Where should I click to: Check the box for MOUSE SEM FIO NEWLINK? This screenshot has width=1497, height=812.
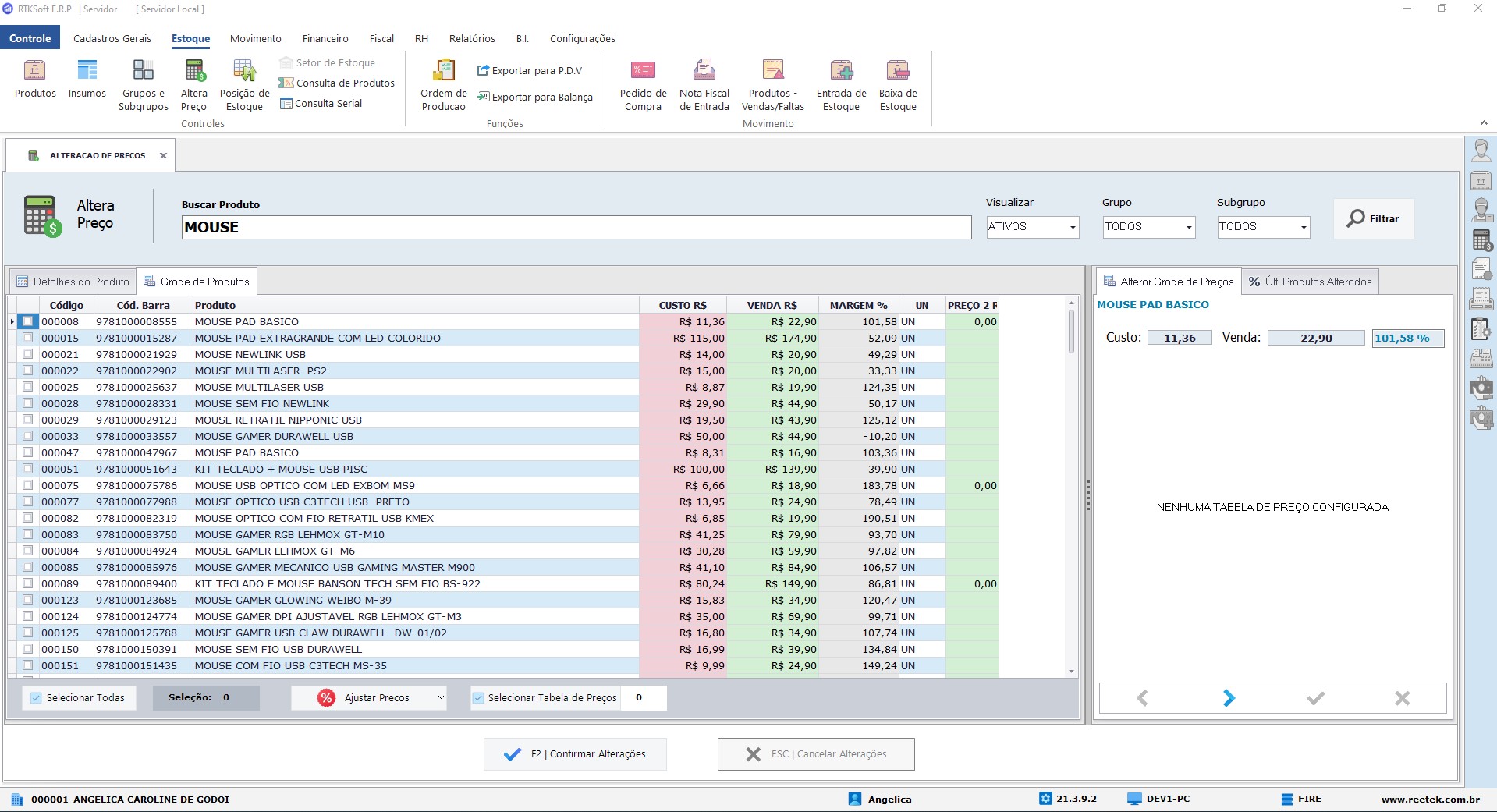click(x=28, y=403)
